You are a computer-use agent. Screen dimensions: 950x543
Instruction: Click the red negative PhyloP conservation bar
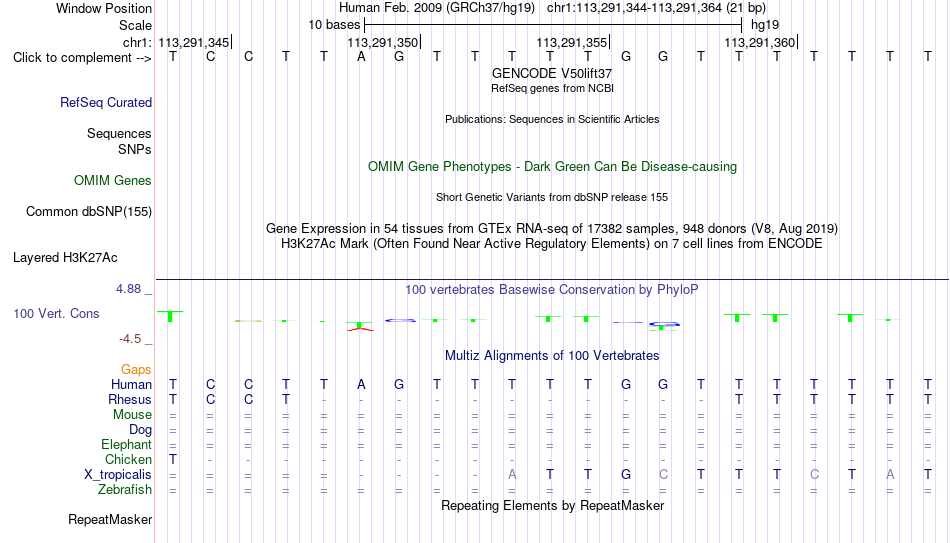[360, 328]
